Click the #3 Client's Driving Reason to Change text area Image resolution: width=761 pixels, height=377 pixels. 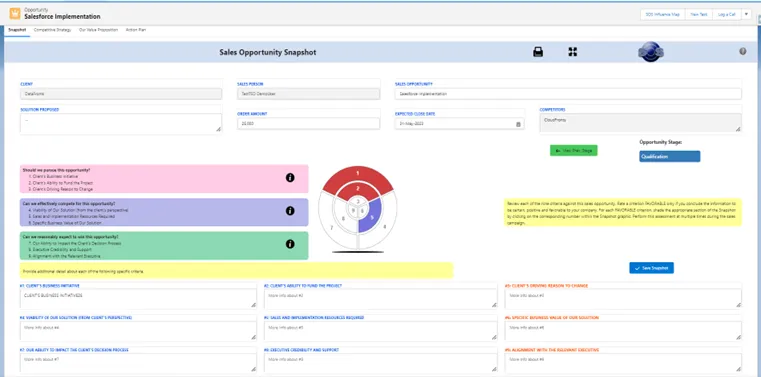pyautogui.click(x=623, y=298)
